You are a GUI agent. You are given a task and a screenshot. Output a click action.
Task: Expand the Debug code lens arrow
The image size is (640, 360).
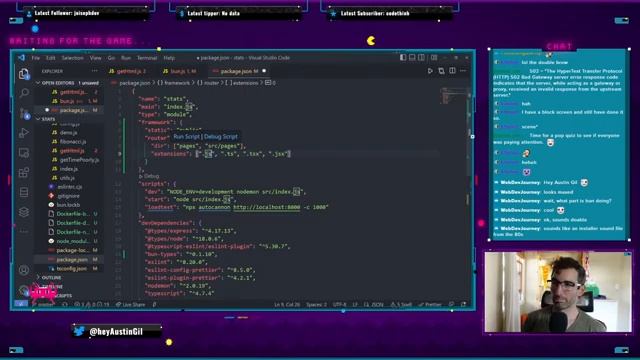[x=141, y=176]
